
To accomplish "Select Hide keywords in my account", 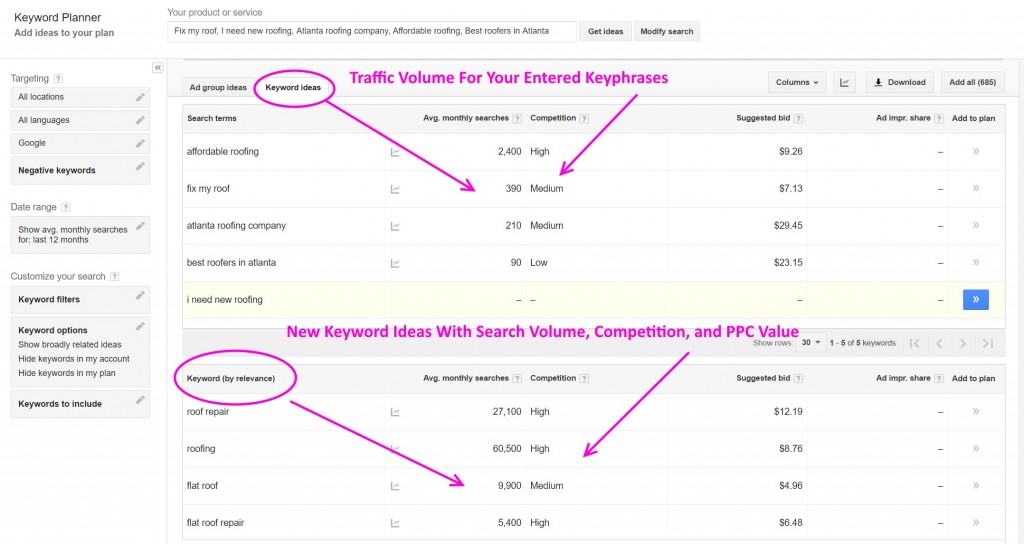I will [x=74, y=359].
